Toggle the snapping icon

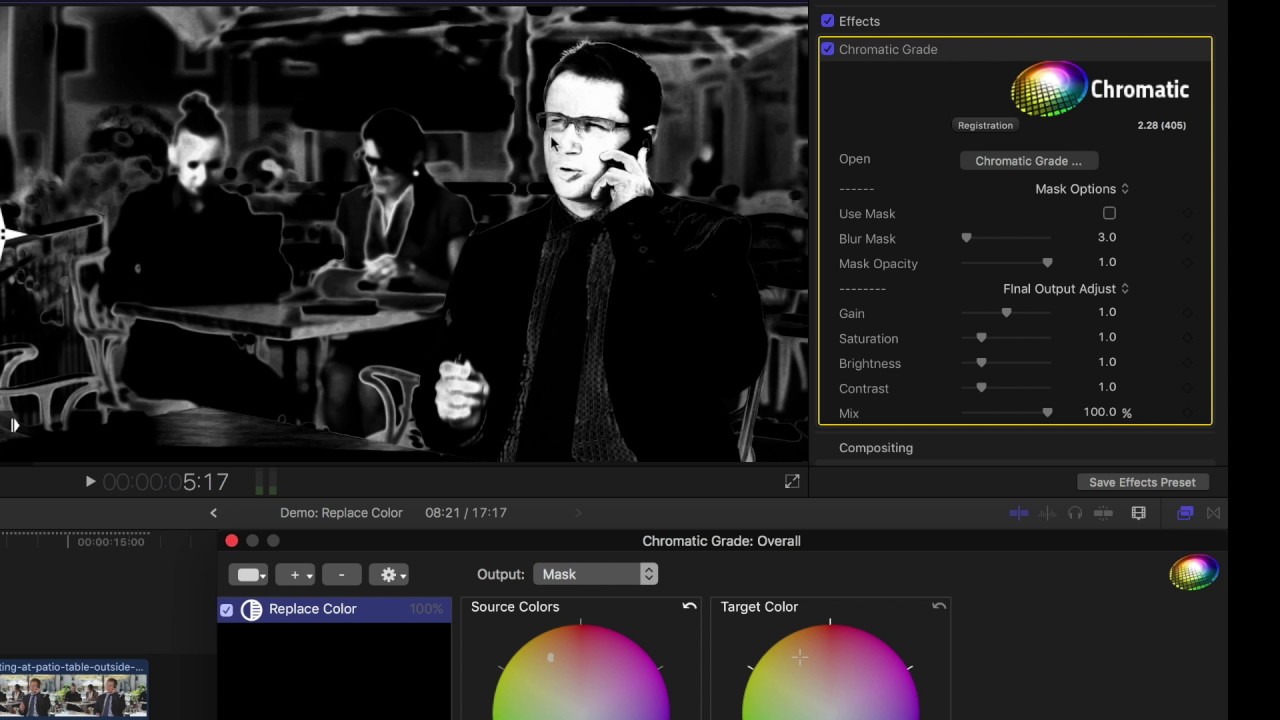pos(1103,513)
